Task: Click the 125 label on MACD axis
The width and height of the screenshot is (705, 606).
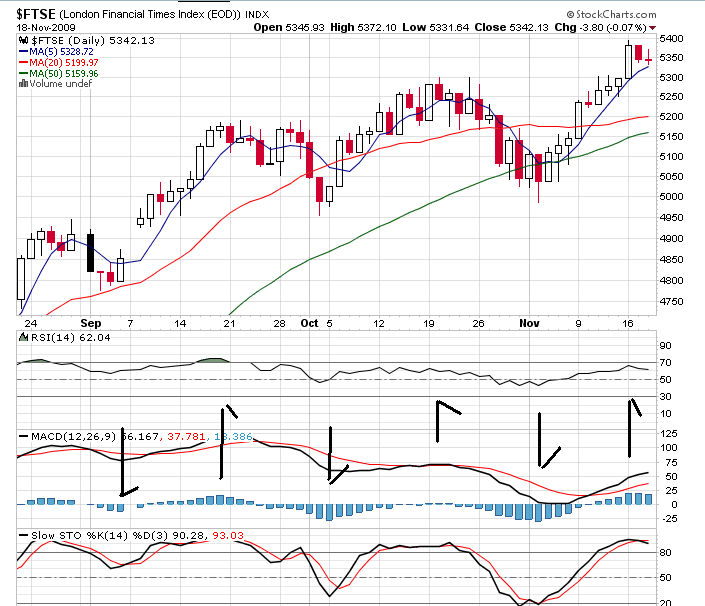Action: click(668, 433)
